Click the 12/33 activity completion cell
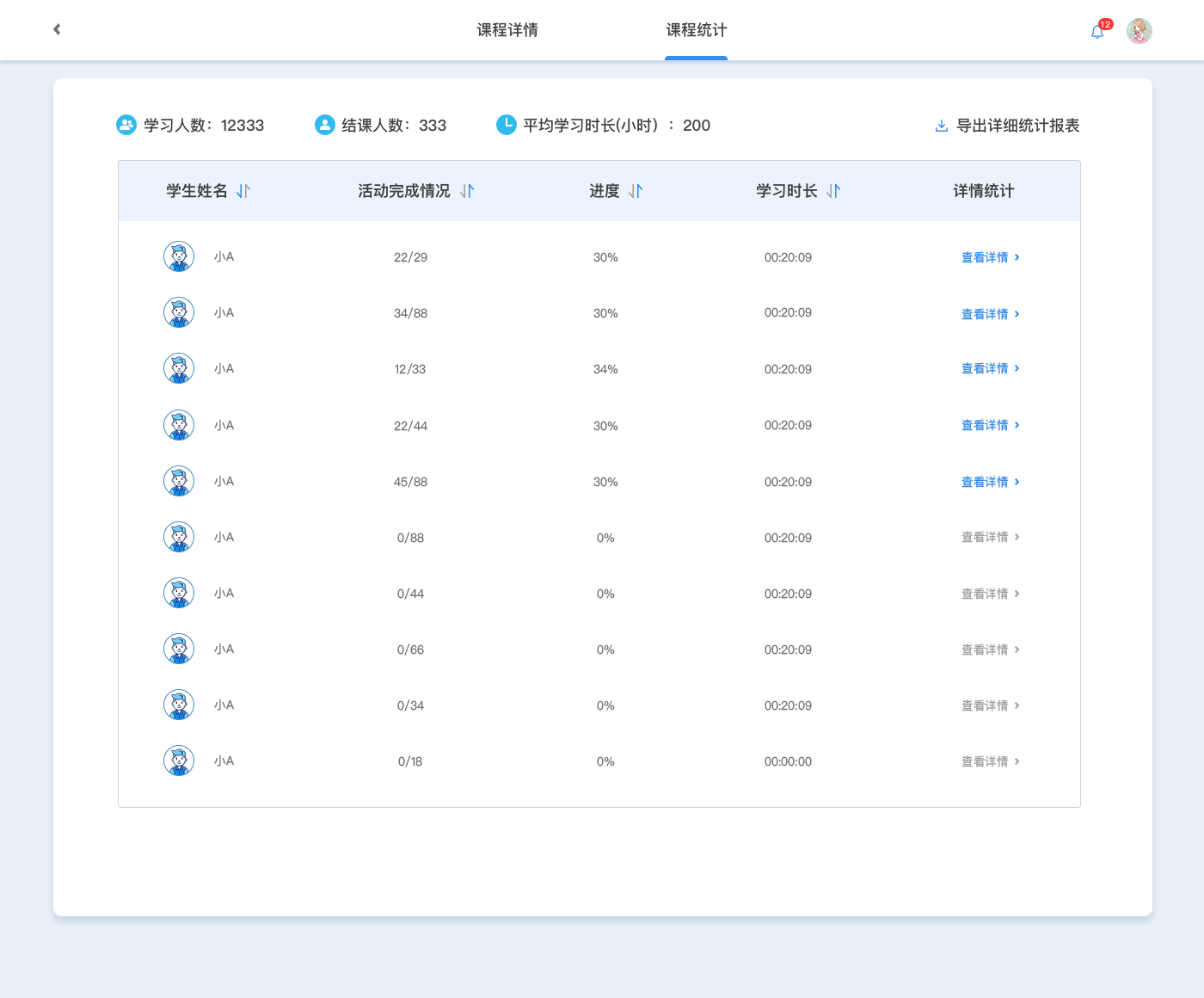 point(410,369)
